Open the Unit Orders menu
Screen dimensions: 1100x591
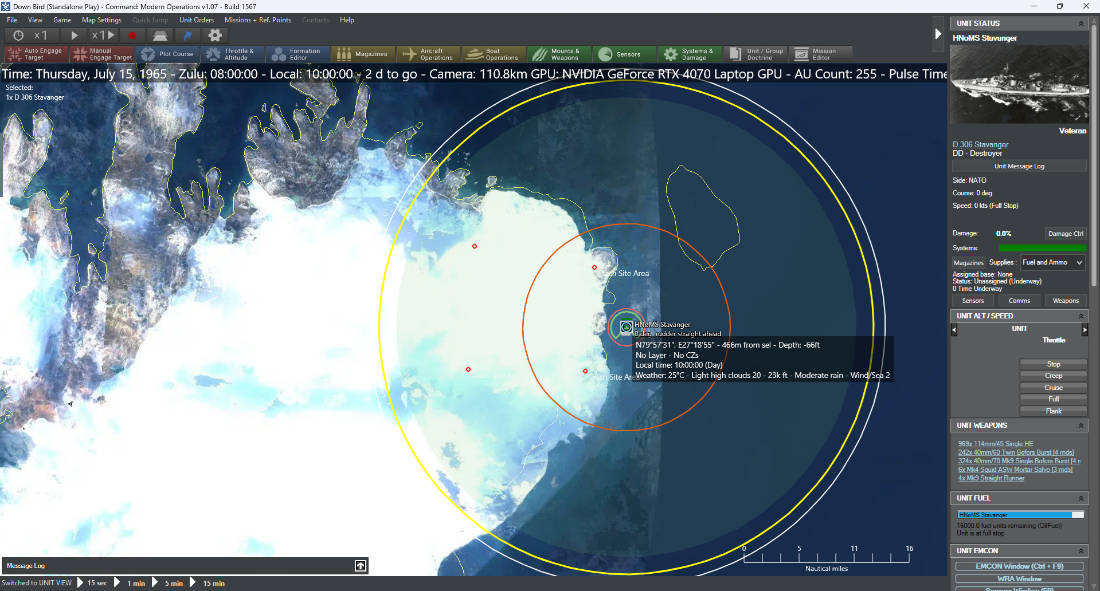[x=196, y=20]
